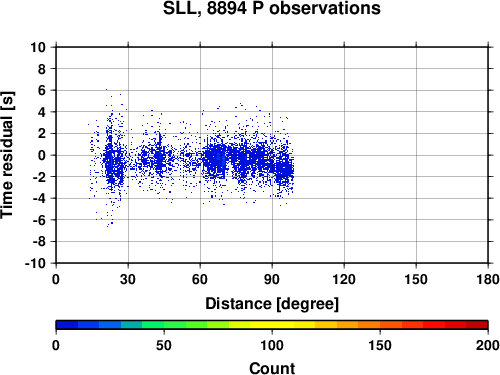Click the y-axis tick label 10
Viewport: 500px width, 375px height.
point(38,47)
